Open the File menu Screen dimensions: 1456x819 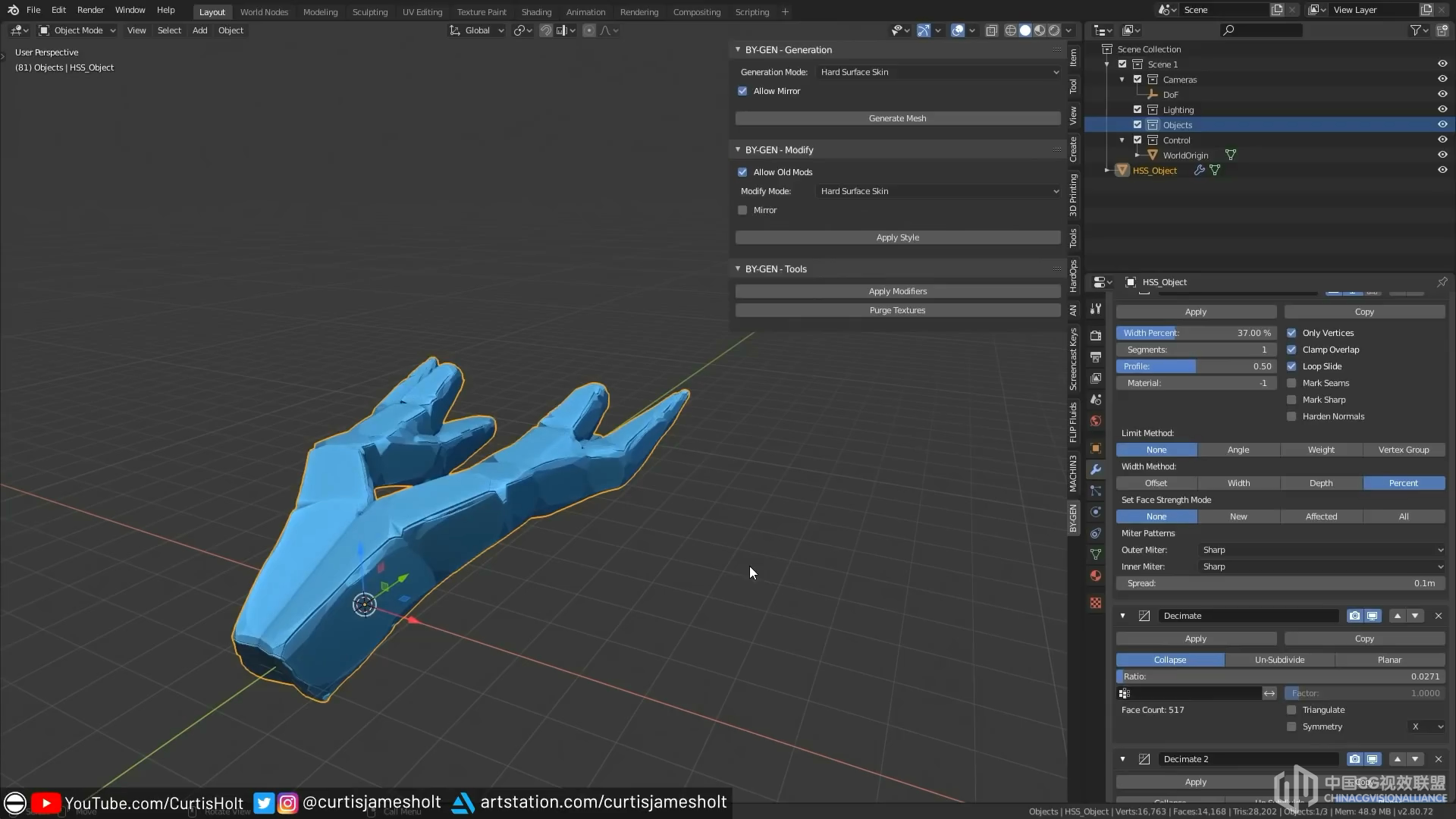[x=33, y=10]
